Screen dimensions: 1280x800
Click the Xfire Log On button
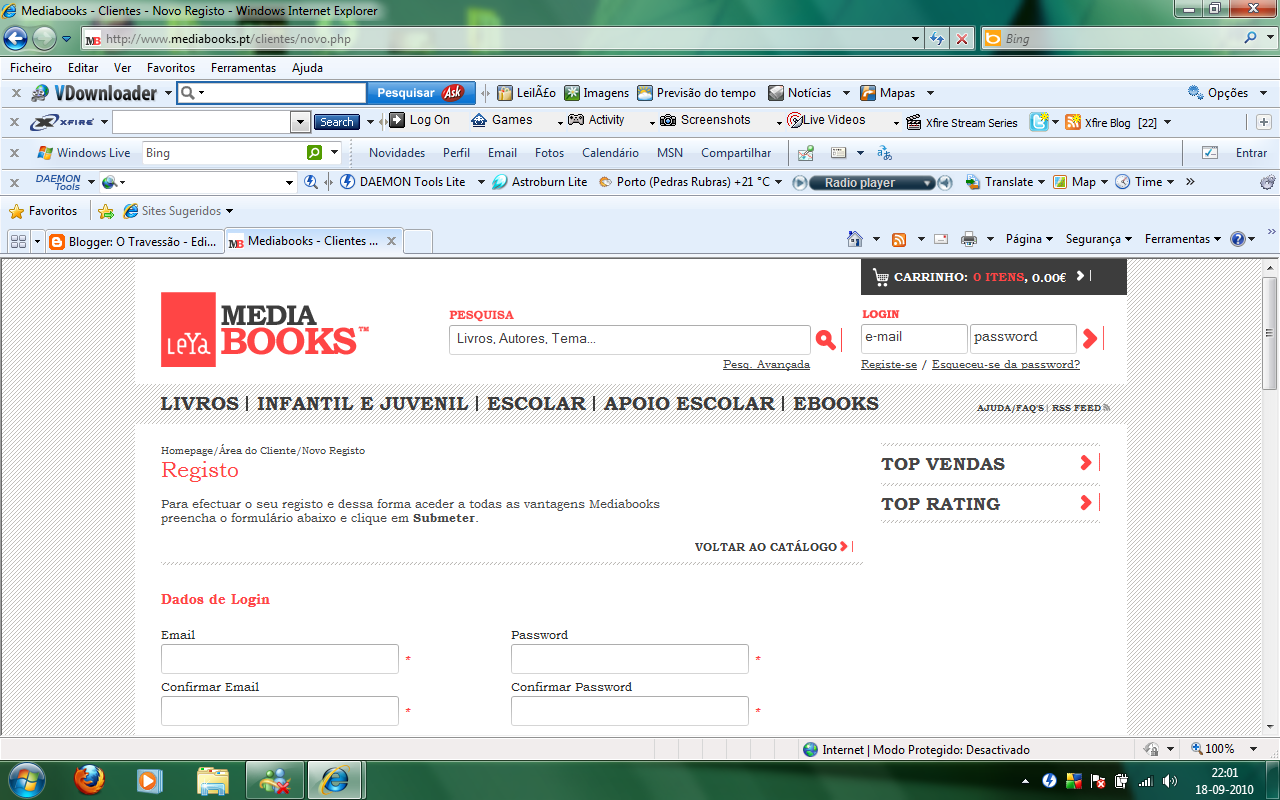420,120
